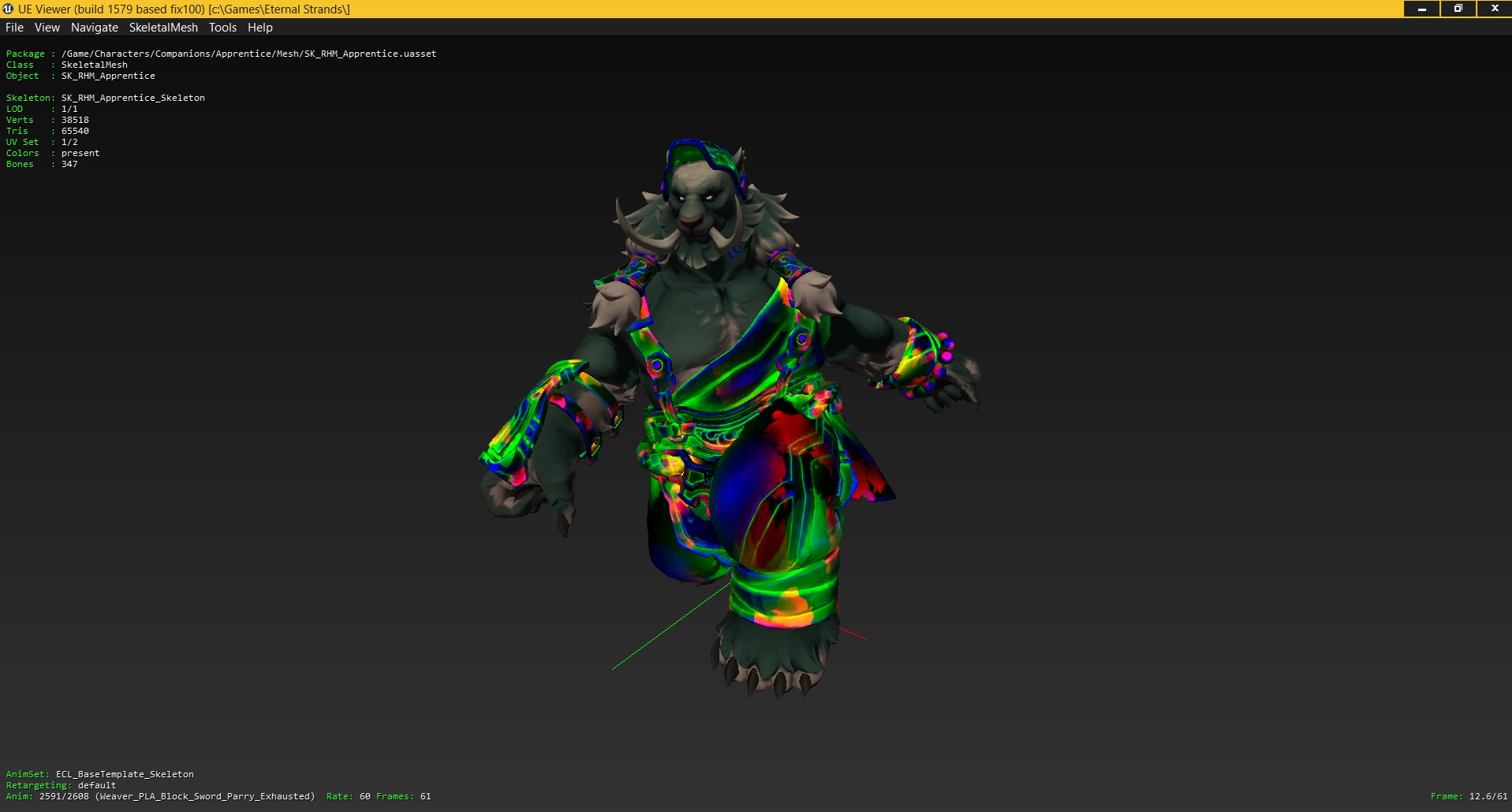
Task: Click the Skeleton name SK_RHM_Apprentice_Skeleton
Action: tap(133, 98)
